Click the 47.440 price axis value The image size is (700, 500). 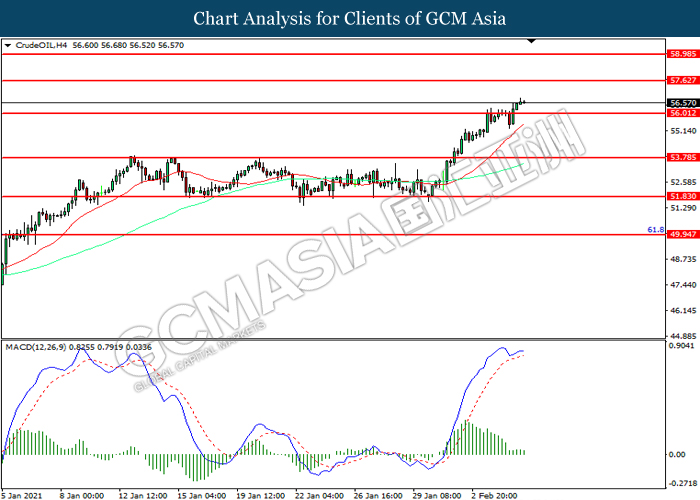click(x=683, y=285)
